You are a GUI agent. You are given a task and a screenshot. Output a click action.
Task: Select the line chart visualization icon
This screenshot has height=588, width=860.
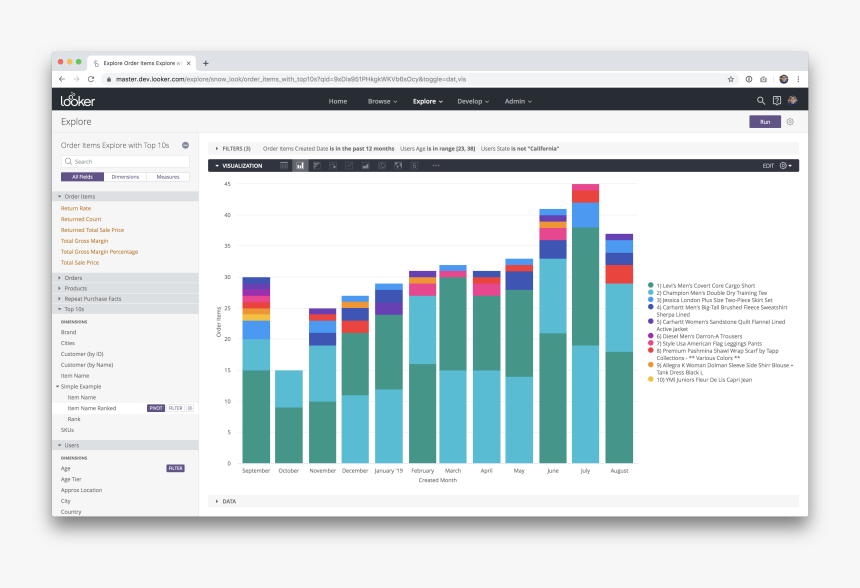349,166
